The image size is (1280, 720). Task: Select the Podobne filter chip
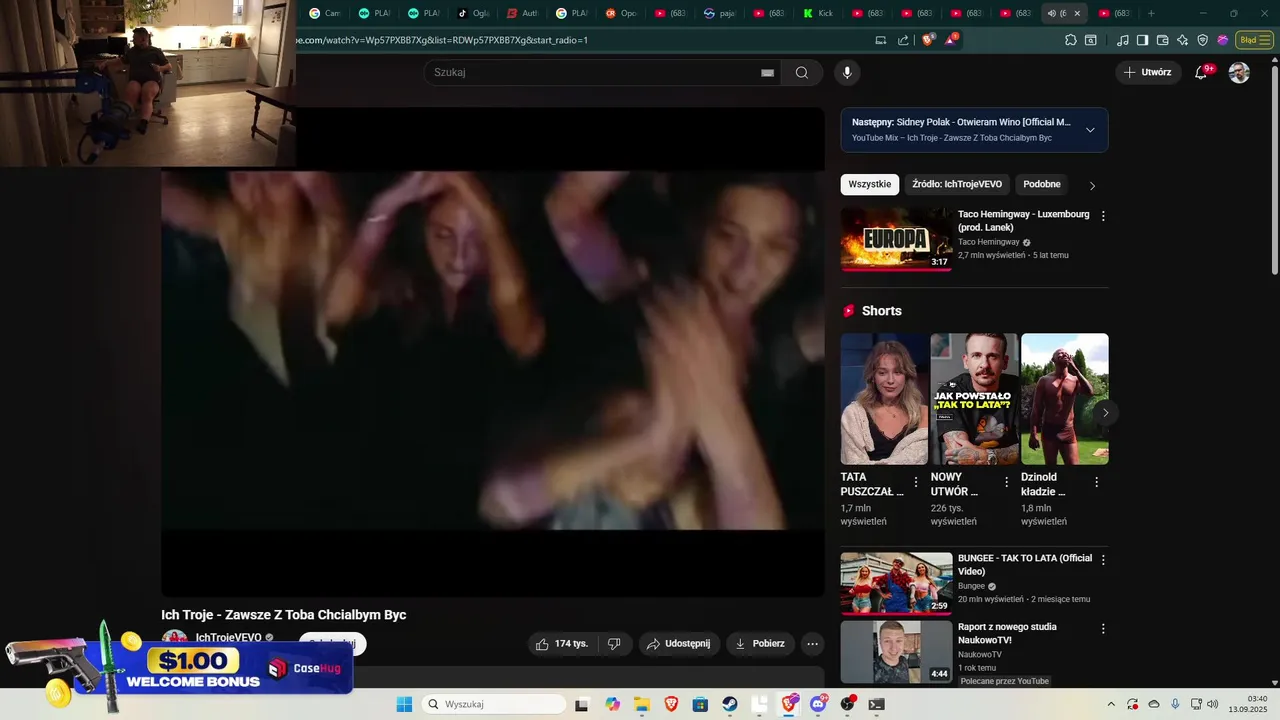coord(1042,184)
